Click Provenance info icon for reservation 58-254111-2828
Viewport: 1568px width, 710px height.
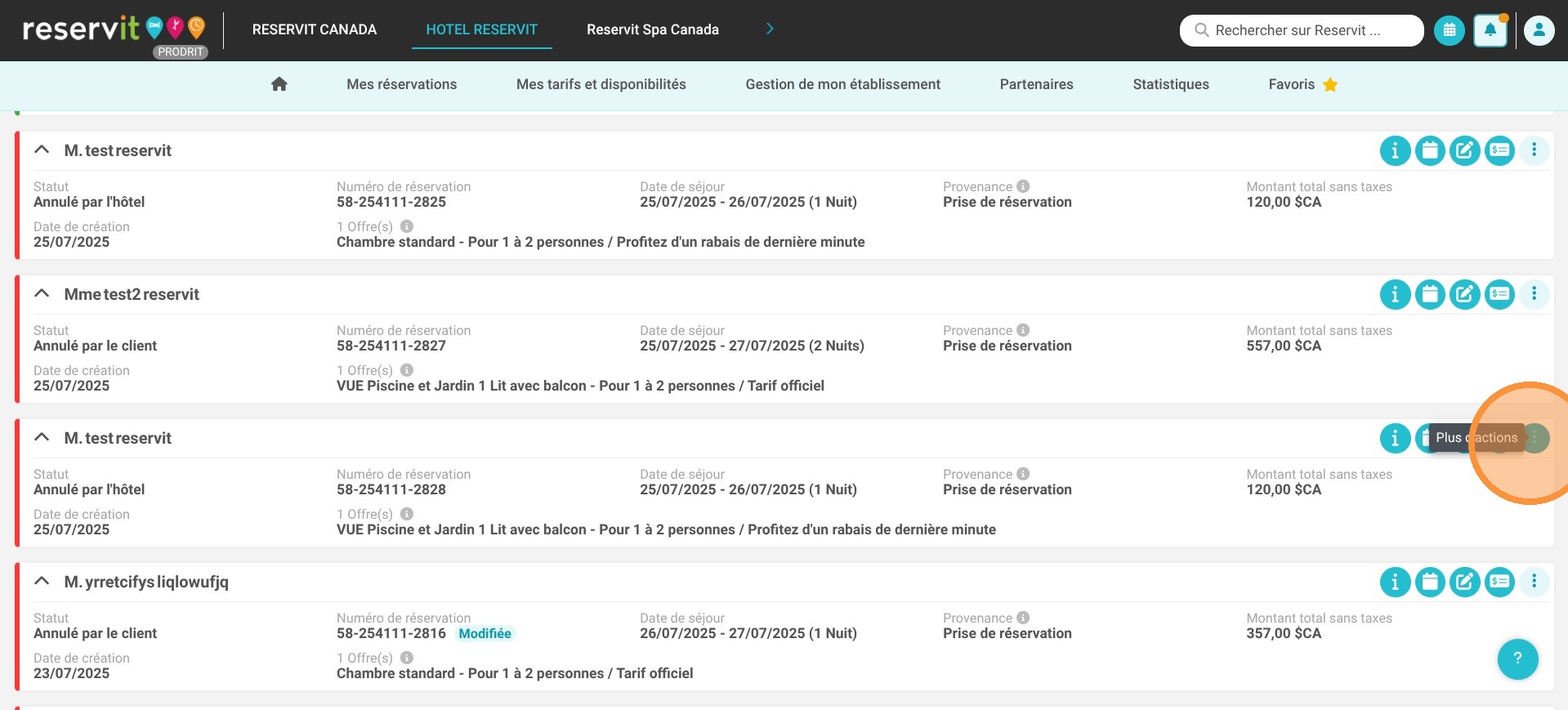[x=1023, y=474]
